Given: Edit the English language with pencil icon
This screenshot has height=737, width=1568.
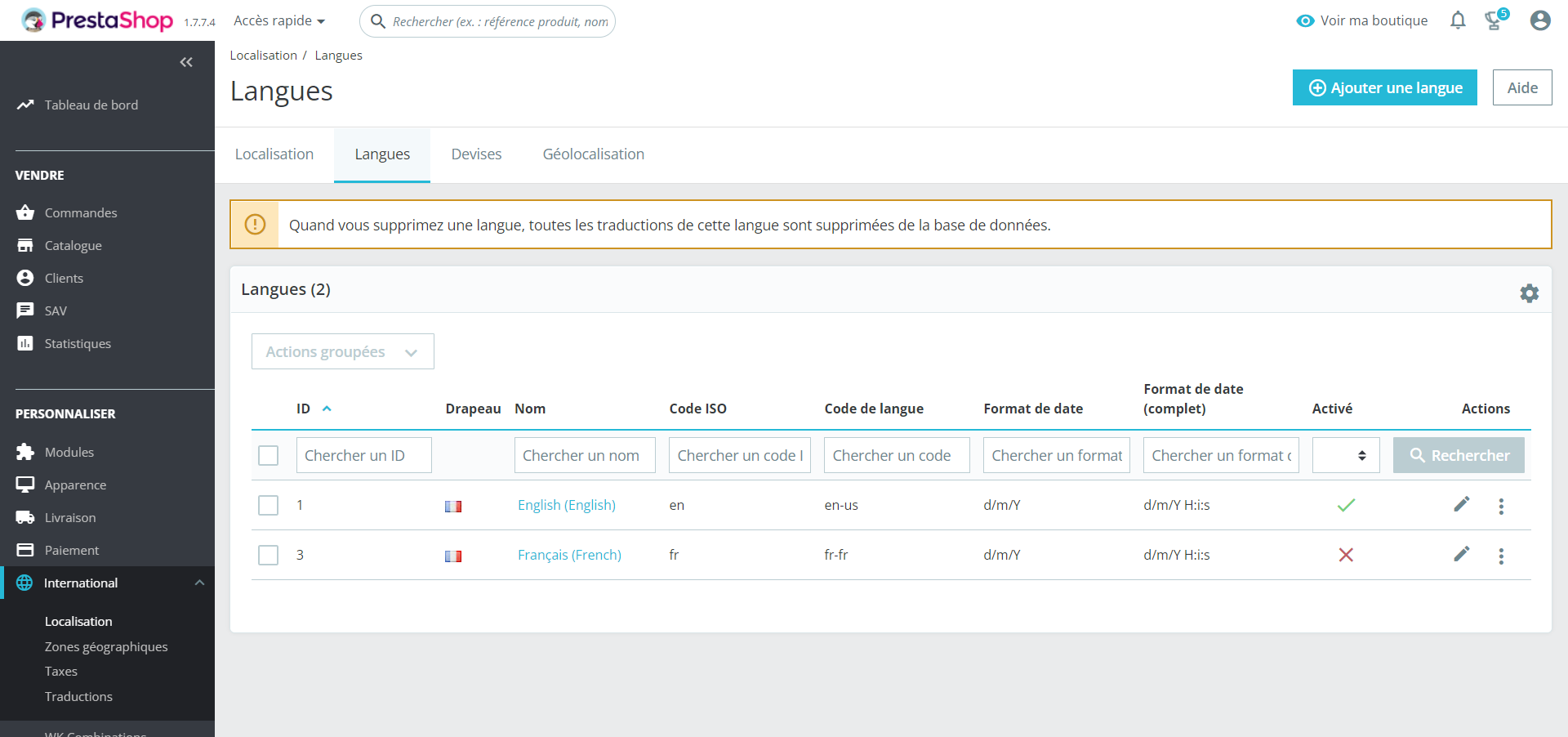Looking at the screenshot, I should (x=1461, y=504).
